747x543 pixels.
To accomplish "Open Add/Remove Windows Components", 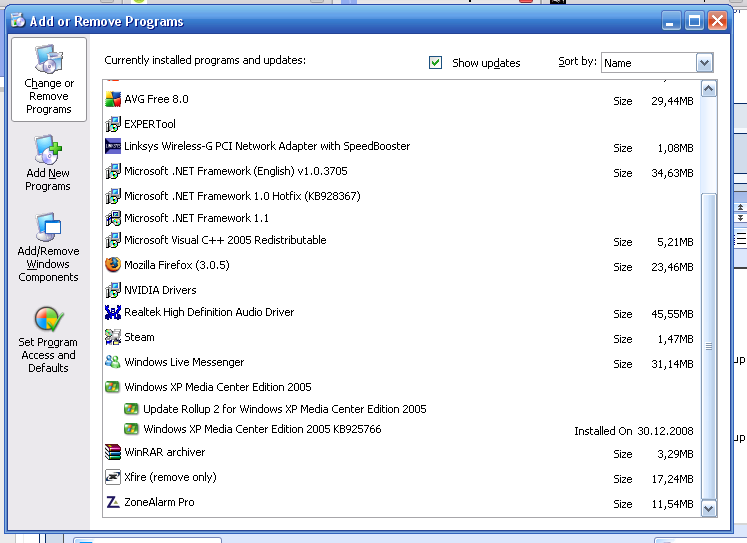I will click(48, 248).
